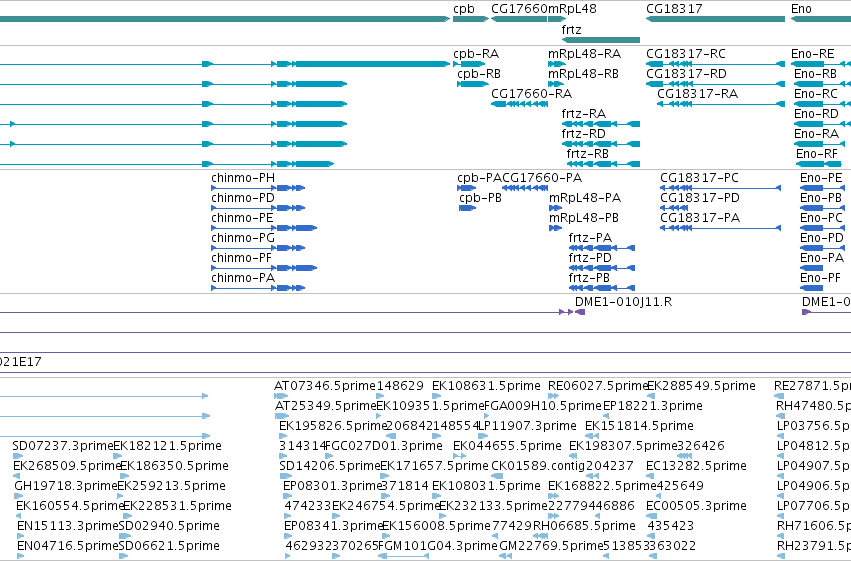Select the frtz gene label
851x561 pixels.
coord(571,30)
